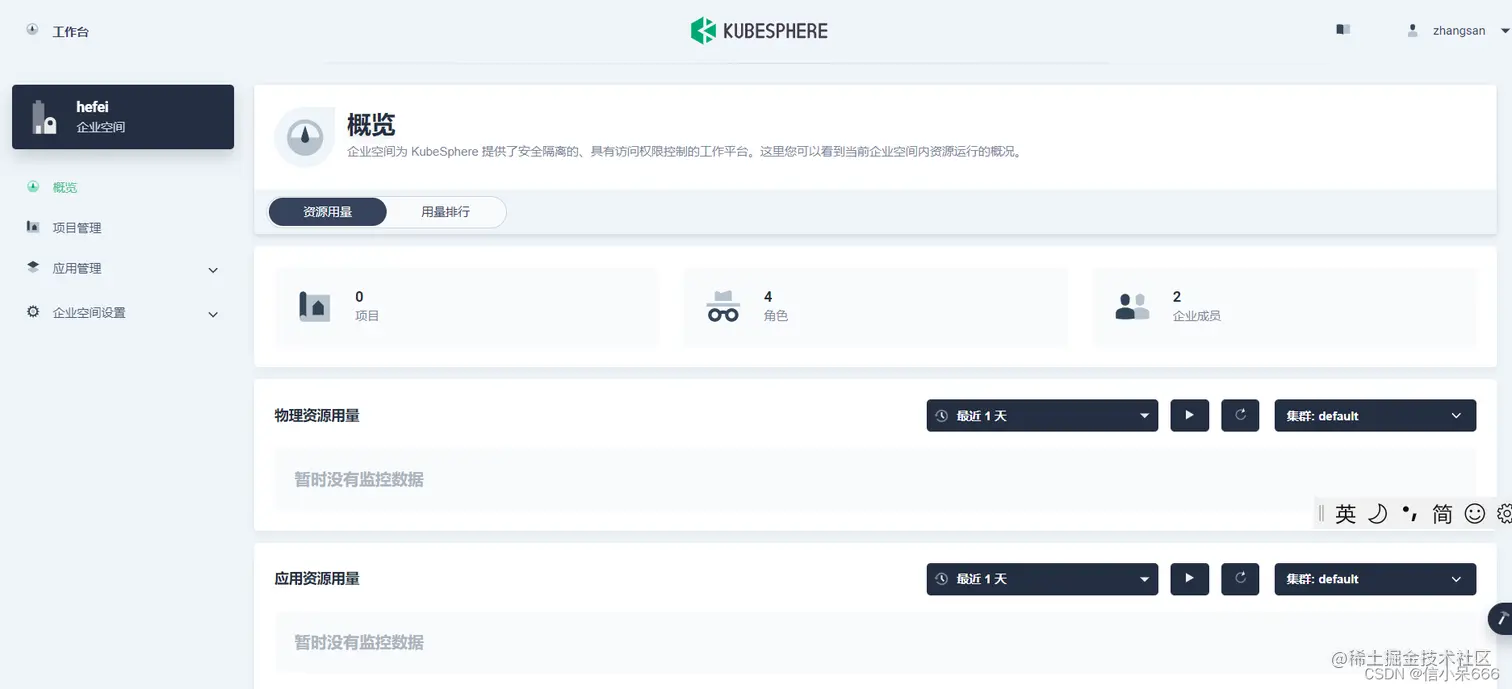The width and height of the screenshot is (1512, 689).
Task: Toggle simplified Chinese in the IME bar
Action: tap(1441, 513)
